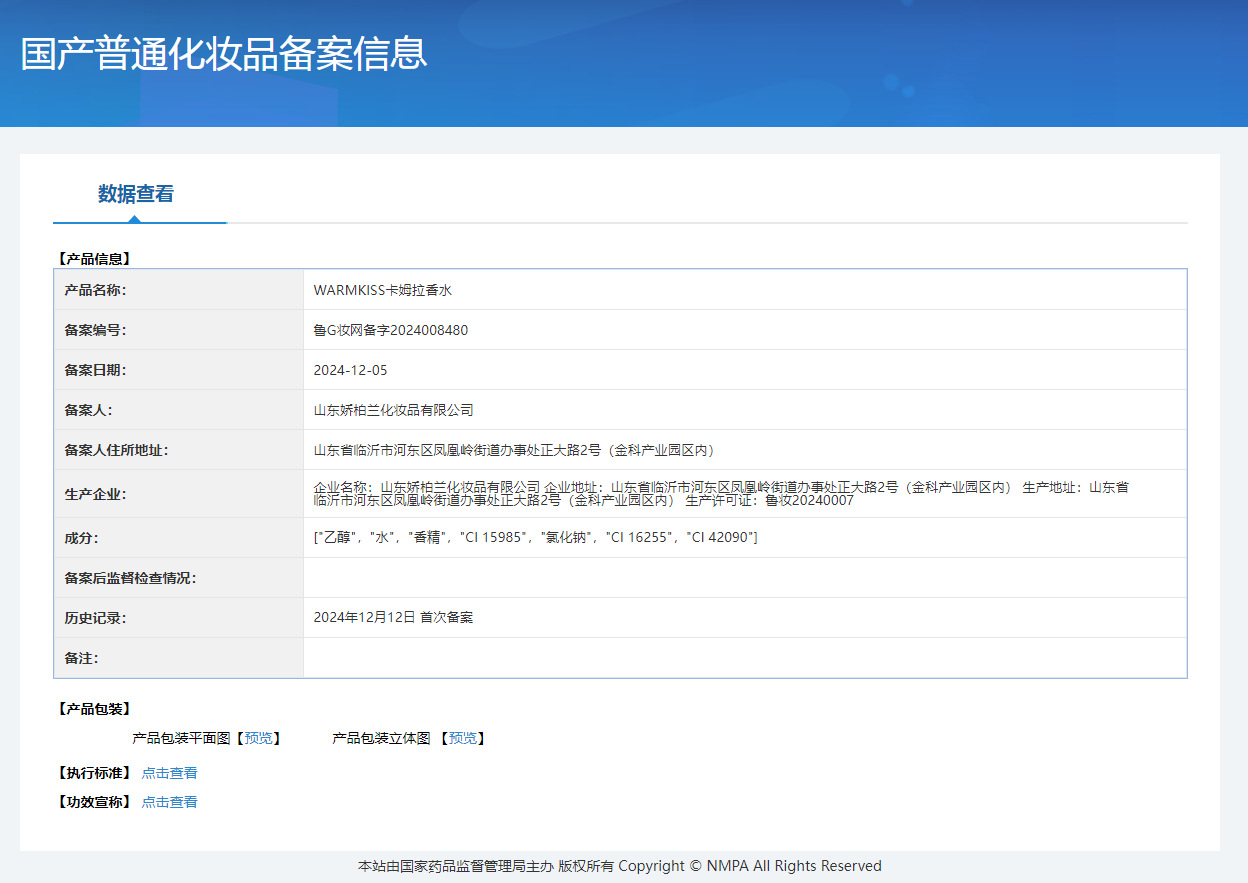Click 点击查看 beside 功效宣称
Screen dimensions: 1248x883
click(169, 802)
